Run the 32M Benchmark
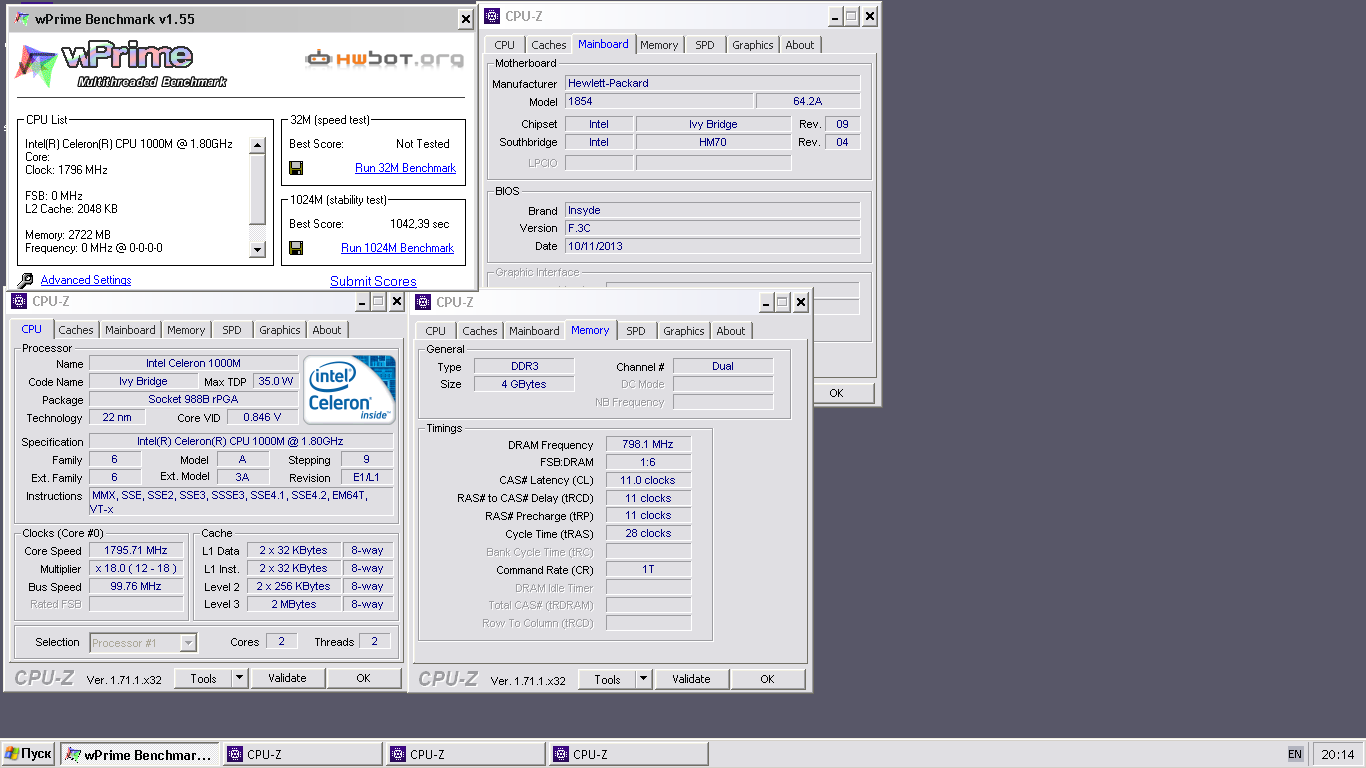The image size is (1366, 768). [405, 168]
